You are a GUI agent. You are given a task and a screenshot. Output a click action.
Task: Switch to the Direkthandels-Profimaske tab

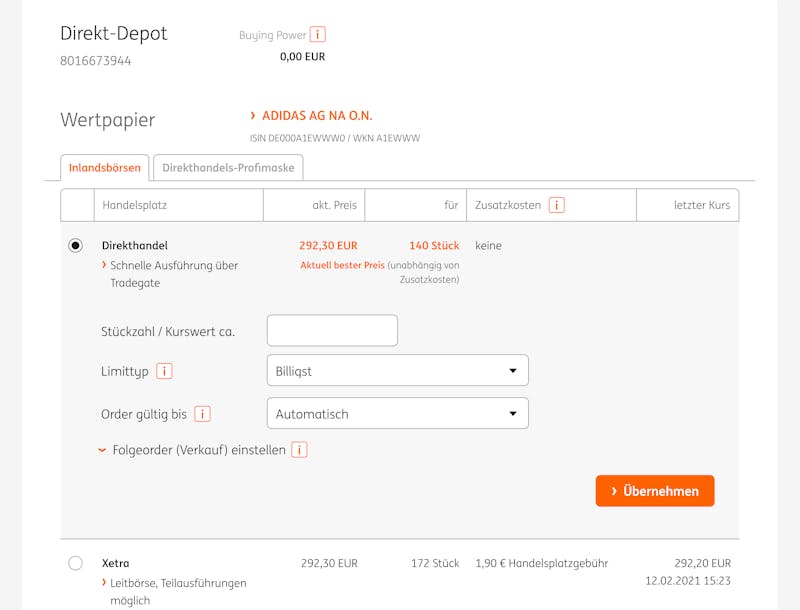tap(228, 168)
